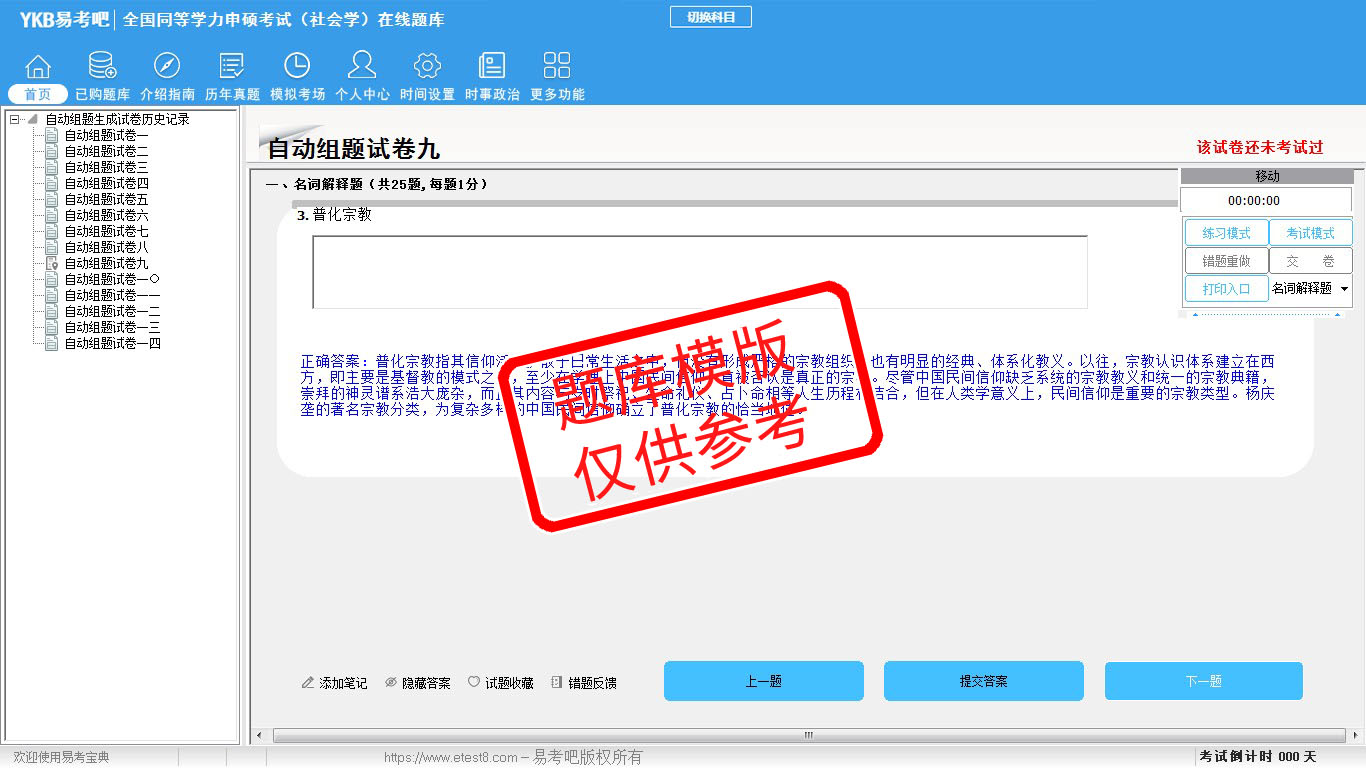Switch to 练习模式 practice mode
This screenshot has width=1366, height=768.
1226,233
